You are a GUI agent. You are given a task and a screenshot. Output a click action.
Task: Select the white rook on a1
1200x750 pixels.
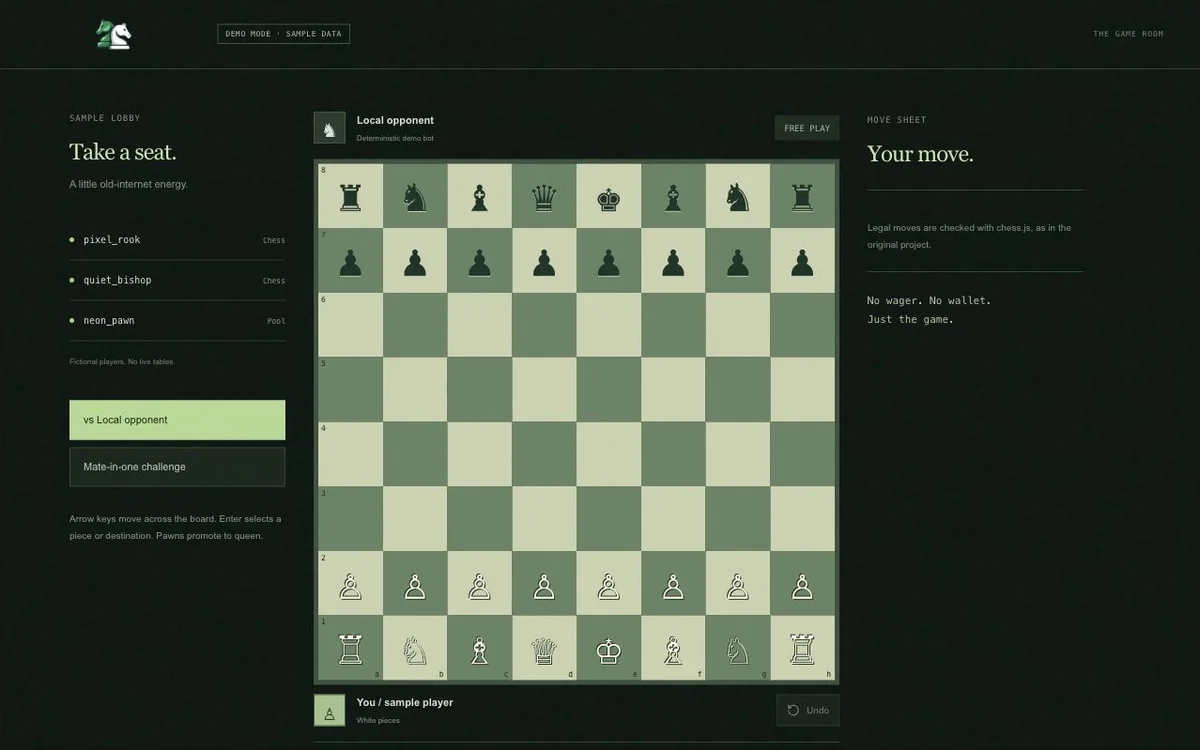point(350,648)
